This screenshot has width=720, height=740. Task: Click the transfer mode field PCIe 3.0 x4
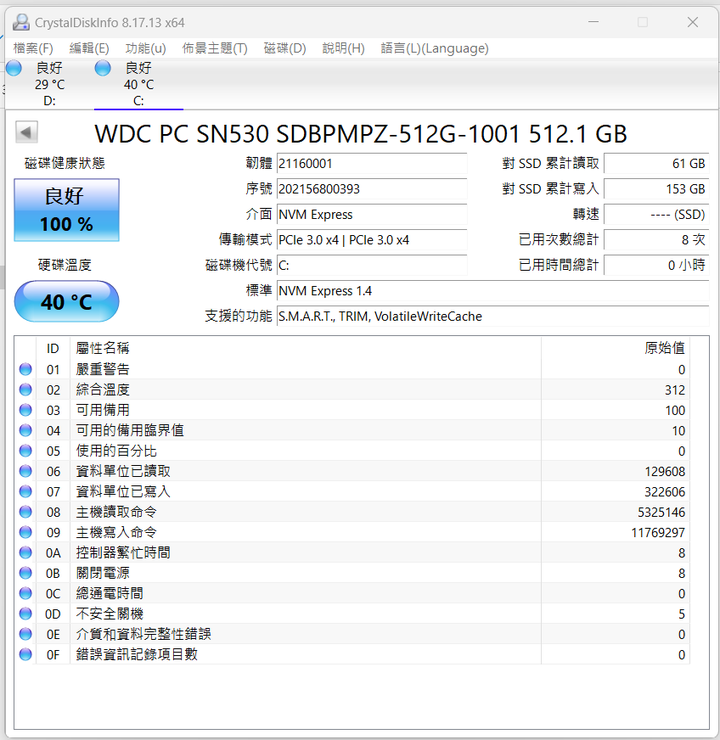(x=372, y=240)
